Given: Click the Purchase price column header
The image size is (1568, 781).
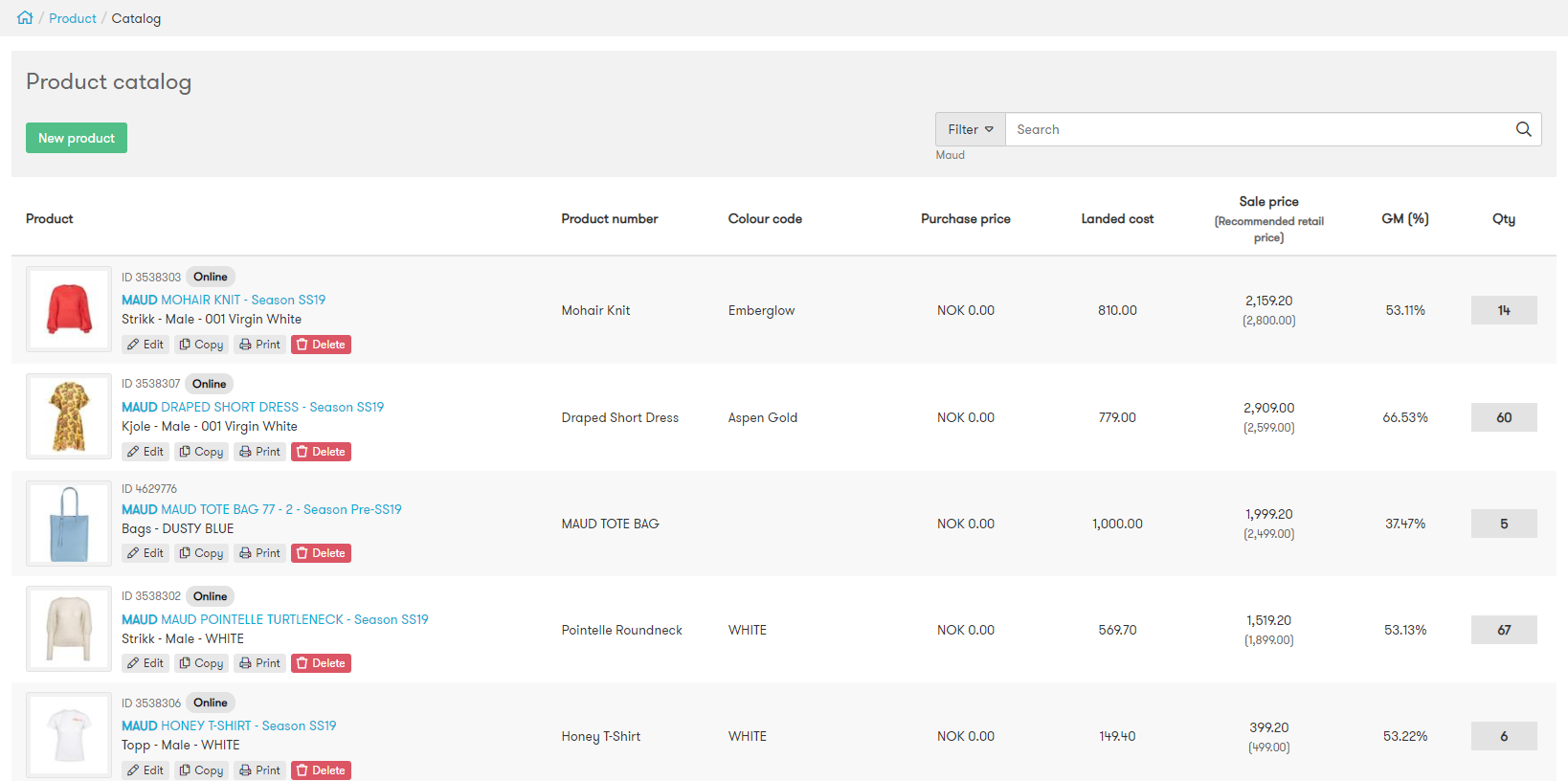Looking at the screenshot, I should 966,219.
